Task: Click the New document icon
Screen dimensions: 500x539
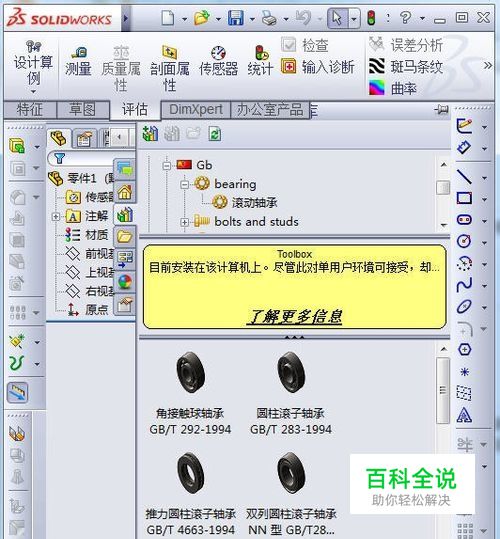Action: coord(168,18)
